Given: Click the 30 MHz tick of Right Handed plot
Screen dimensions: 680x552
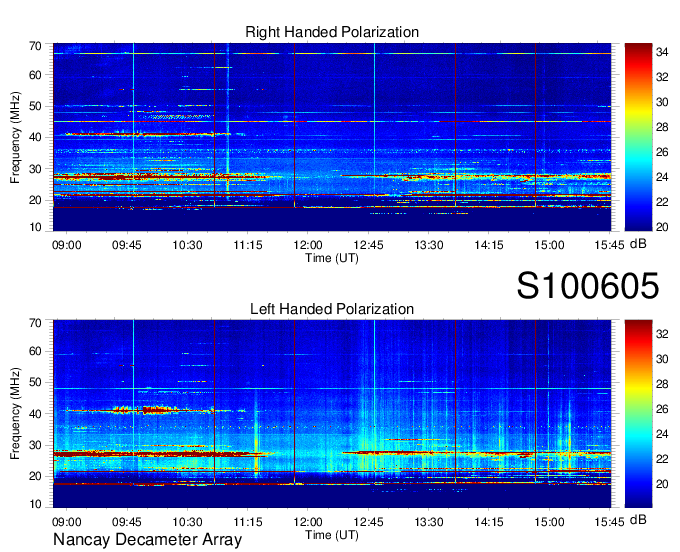Looking at the screenshot, I should pos(35,169).
